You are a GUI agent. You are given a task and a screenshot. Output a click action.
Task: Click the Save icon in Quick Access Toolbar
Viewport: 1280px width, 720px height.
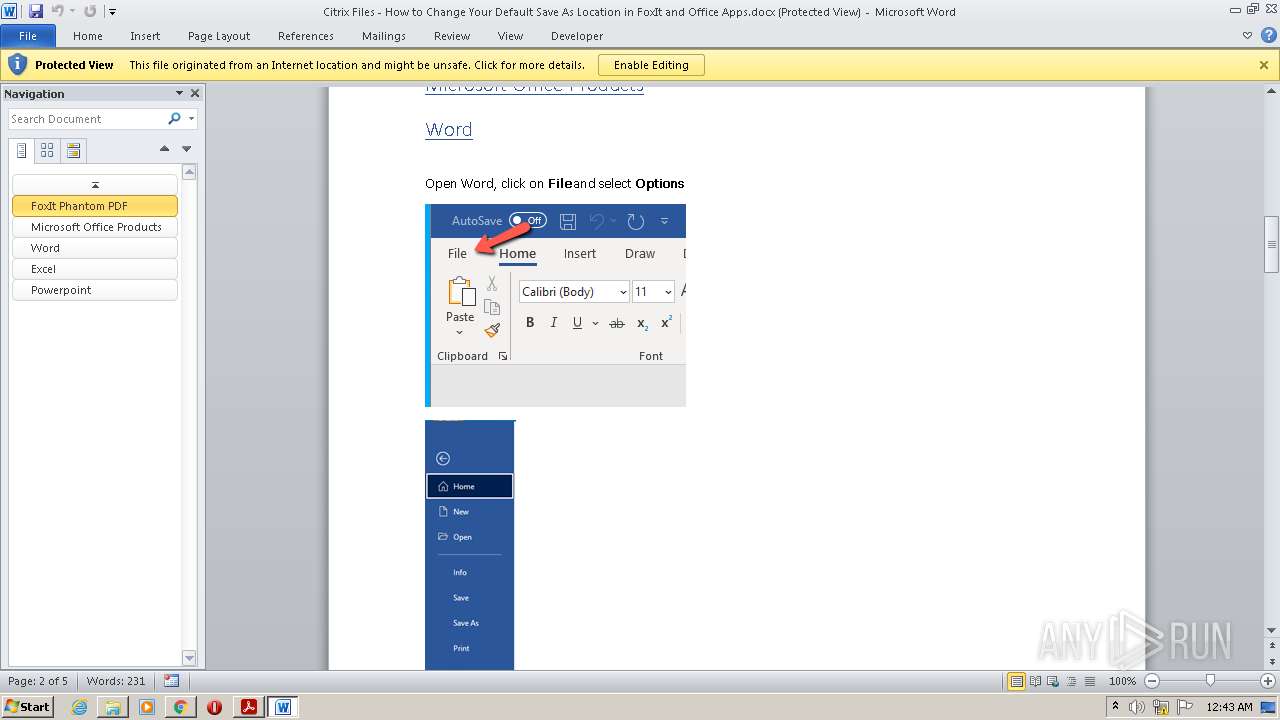[x=36, y=11]
